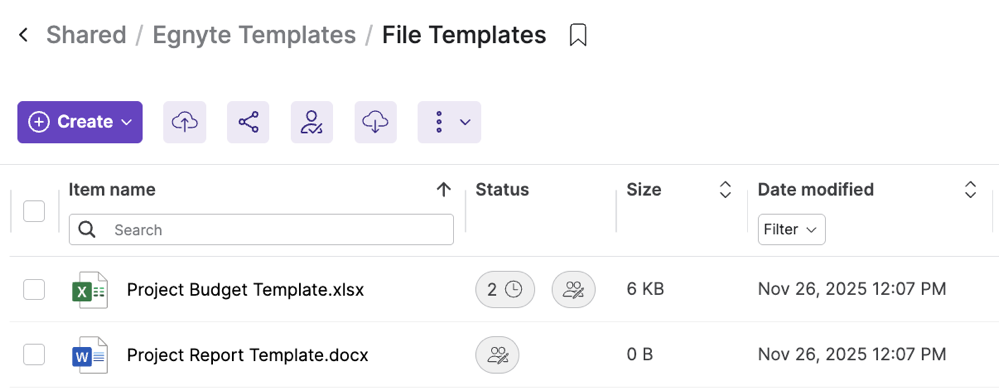The width and height of the screenshot is (999, 391).
Task: Click the 0 B size cell
Action: pos(640,355)
